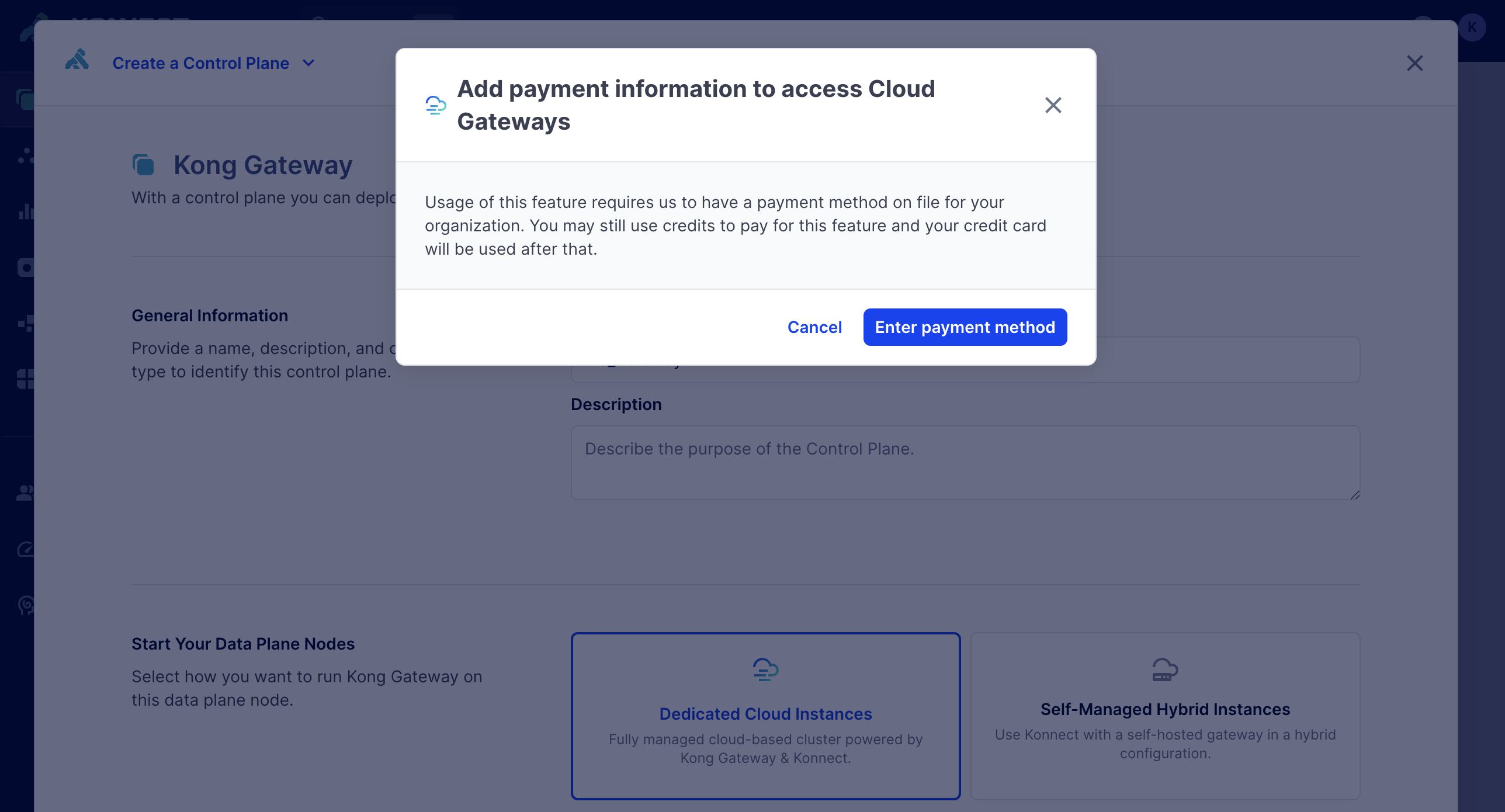
Task: Click into the Description text area
Action: (965, 462)
